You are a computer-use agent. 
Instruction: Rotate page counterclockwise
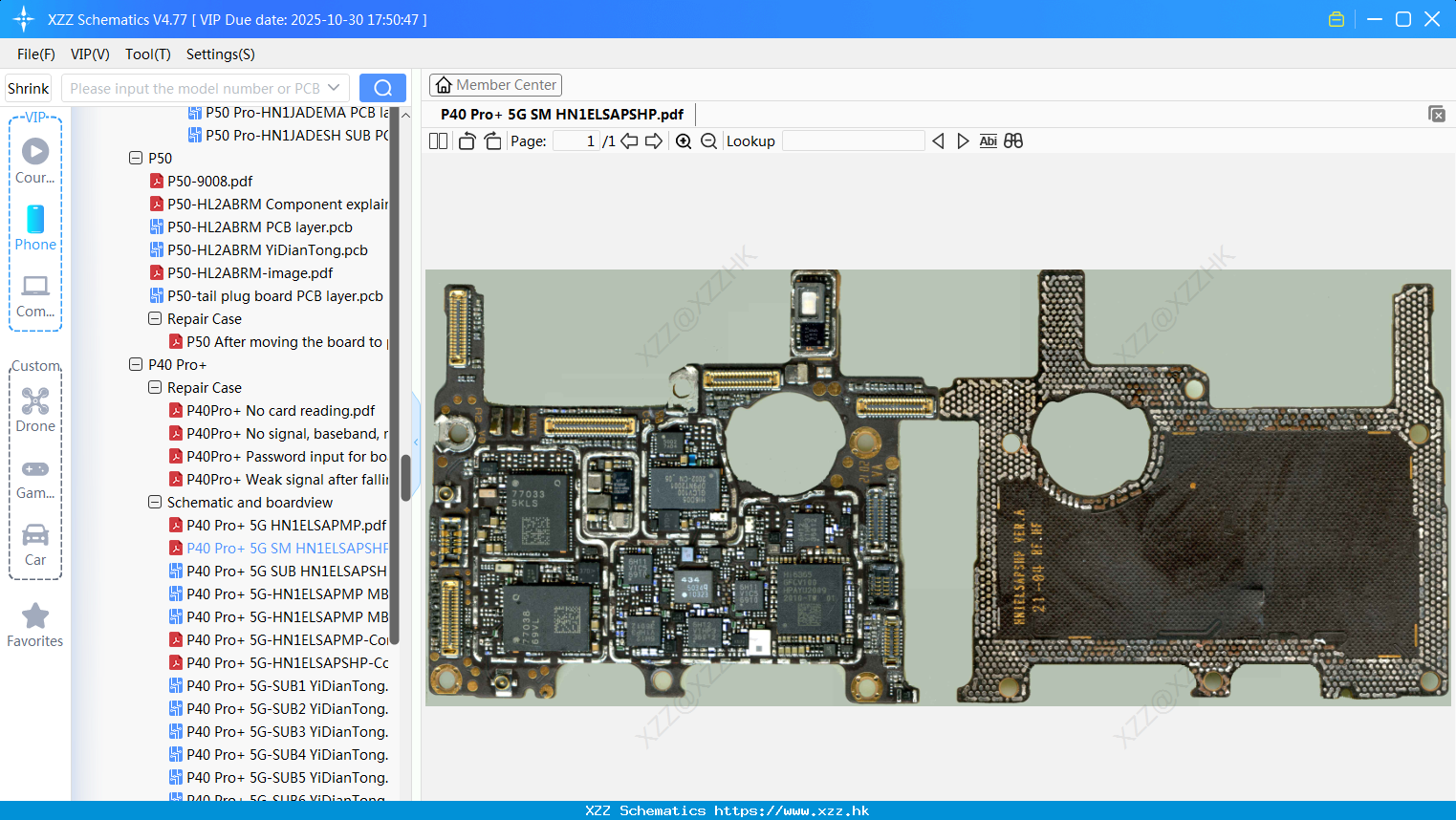(467, 141)
